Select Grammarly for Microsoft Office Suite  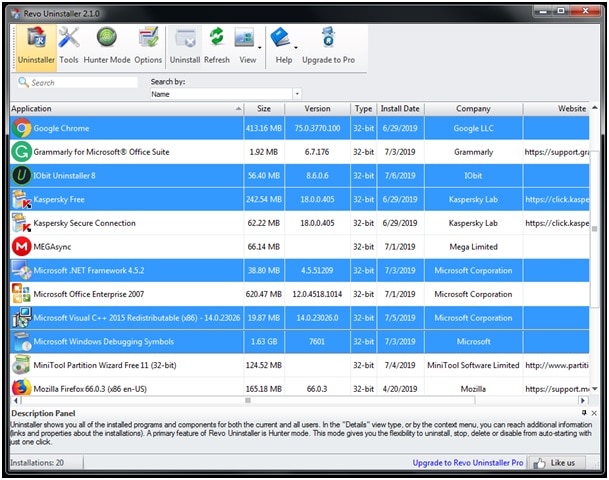(x=101, y=152)
